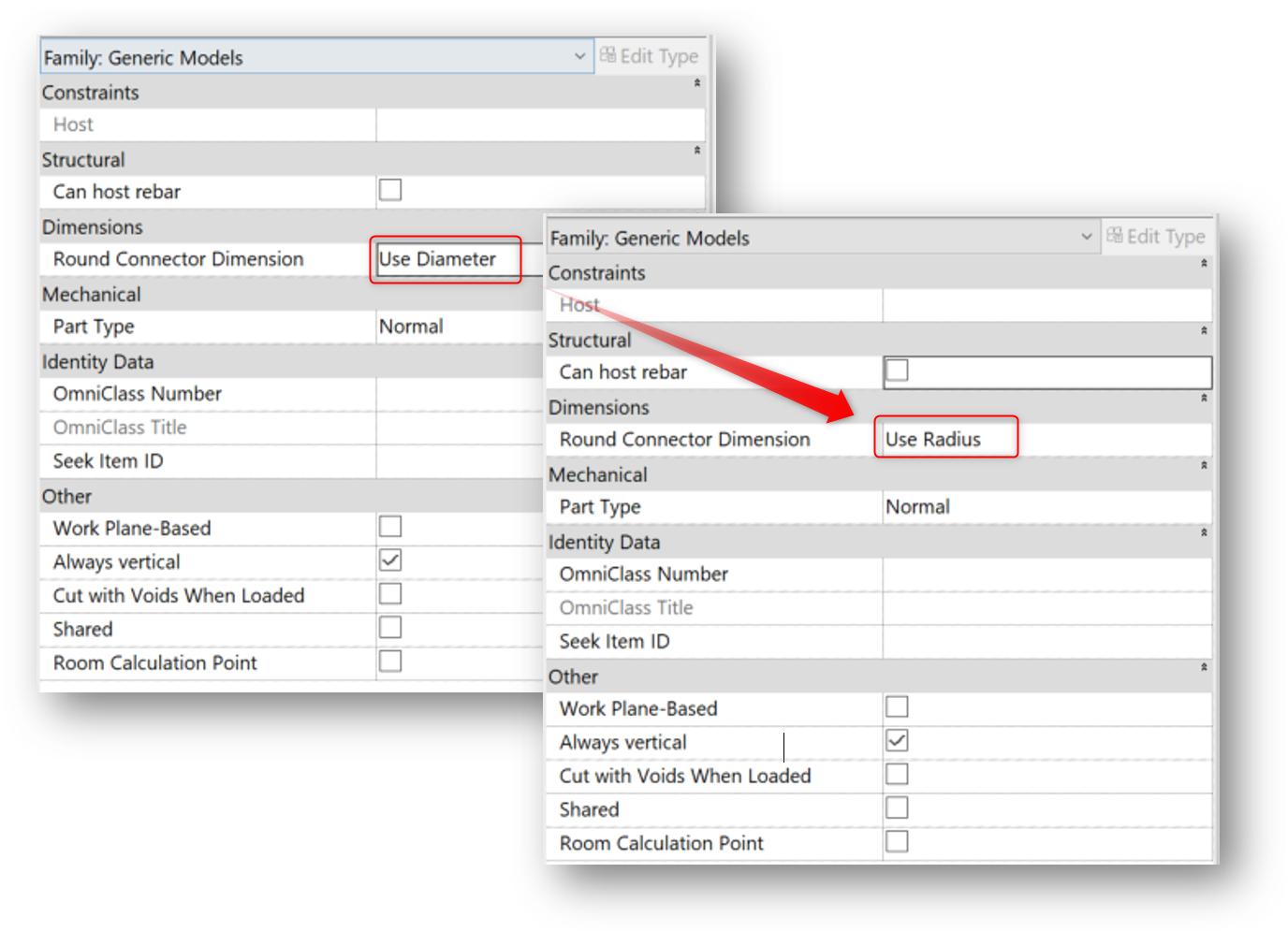Click the Edit Type icon on left panel
Screen dimensions: 1288x931
pyautogui.click(x=607, y=55)
